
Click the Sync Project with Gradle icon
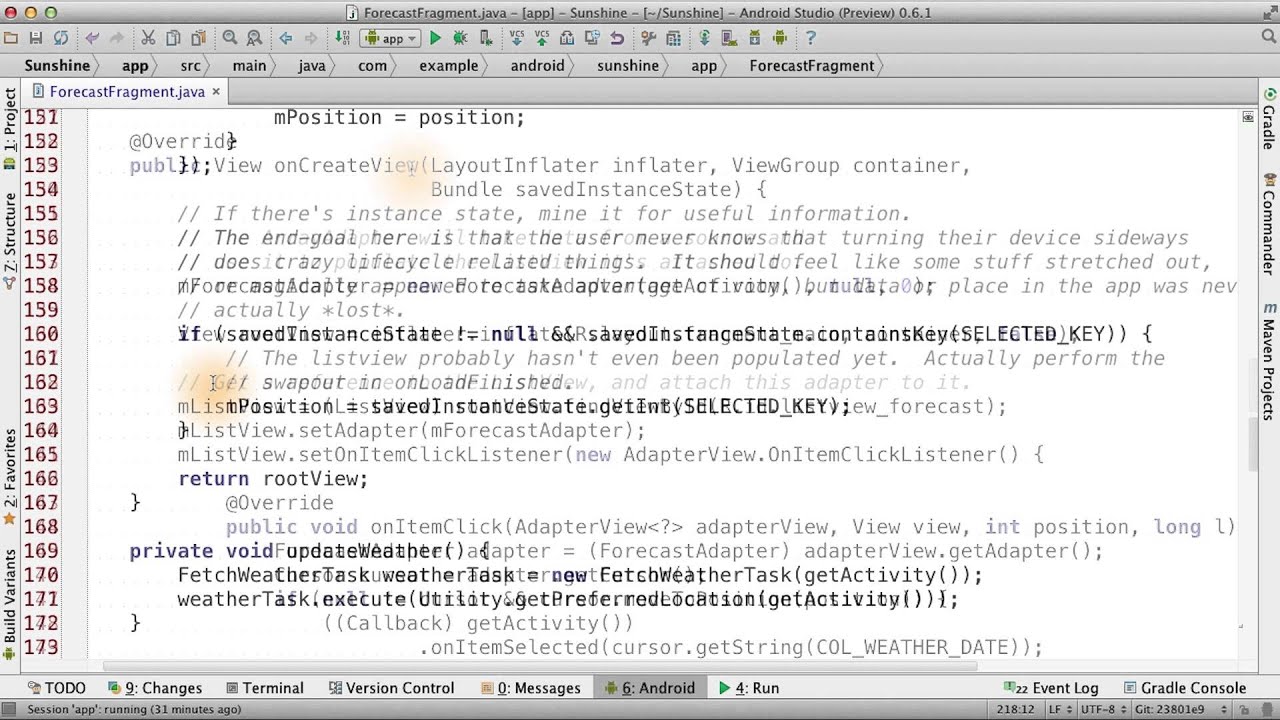704,38
